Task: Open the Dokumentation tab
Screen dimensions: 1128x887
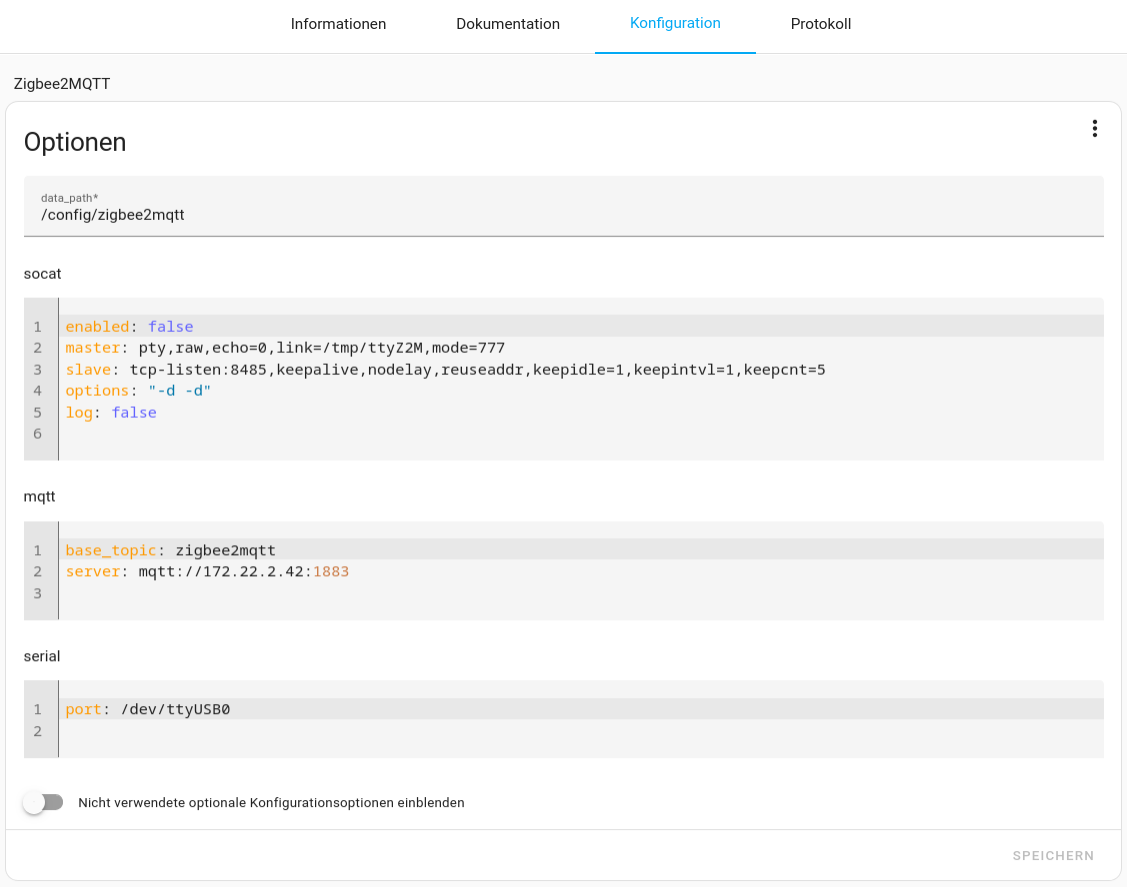Action: [x=508, y=24]
